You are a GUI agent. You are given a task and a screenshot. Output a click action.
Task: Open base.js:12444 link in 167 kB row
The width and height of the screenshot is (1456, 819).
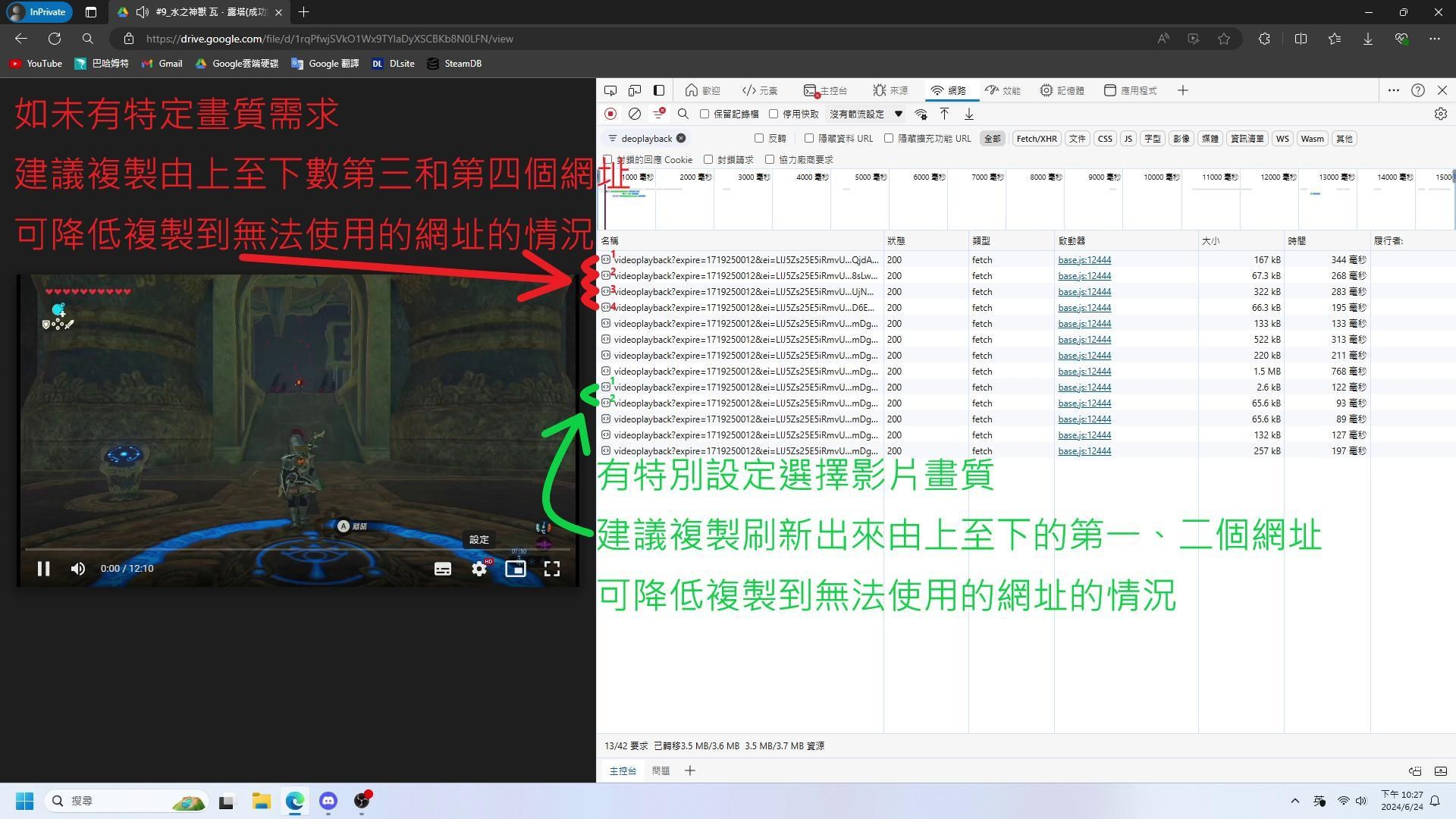(x=1084, y=260)
